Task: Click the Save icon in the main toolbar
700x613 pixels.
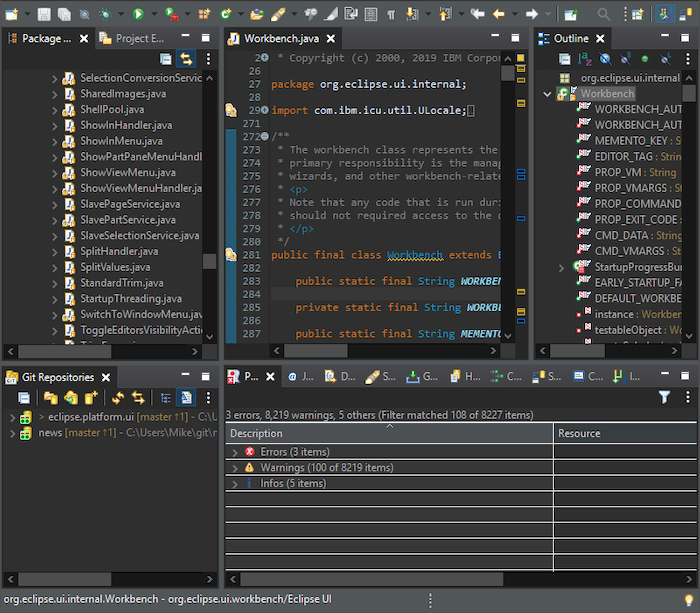Action: coord(45,14)
